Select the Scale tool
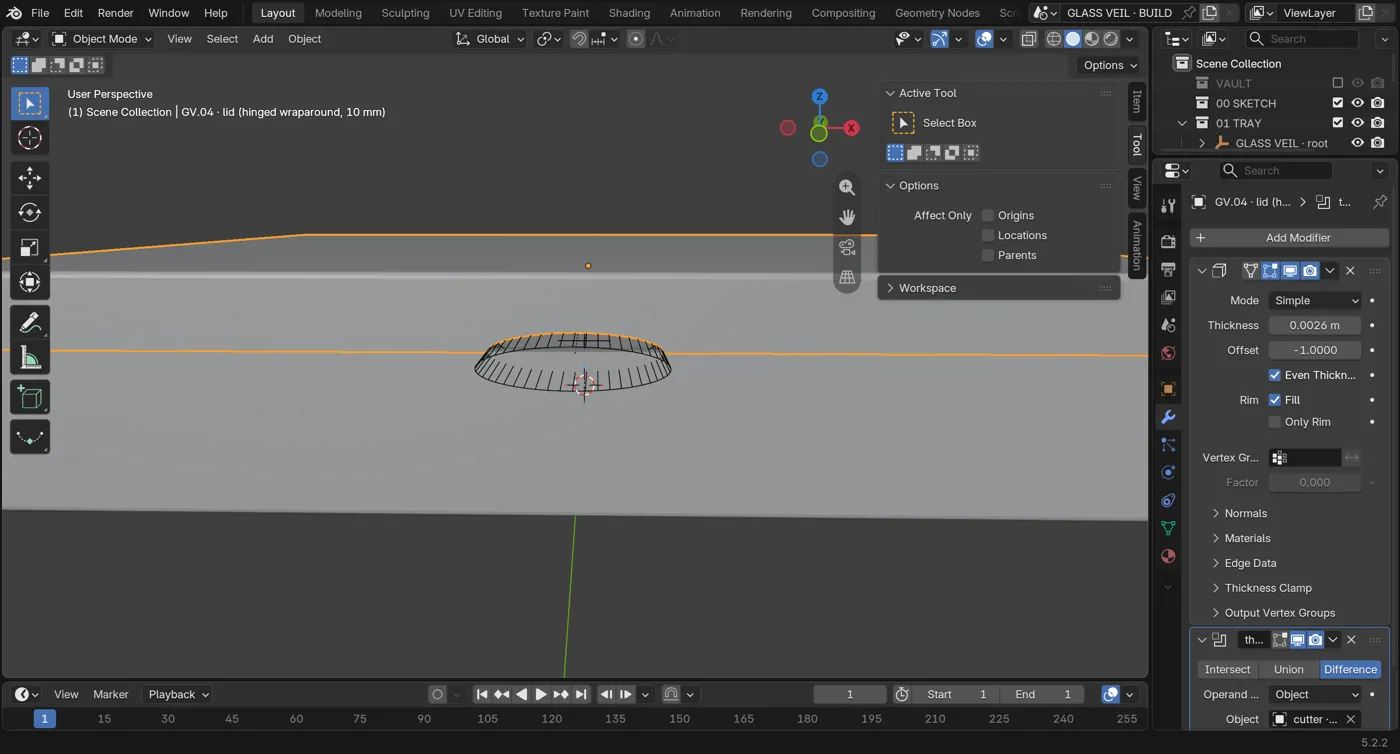Screen dimensions: 1400x754 point(30,247)
